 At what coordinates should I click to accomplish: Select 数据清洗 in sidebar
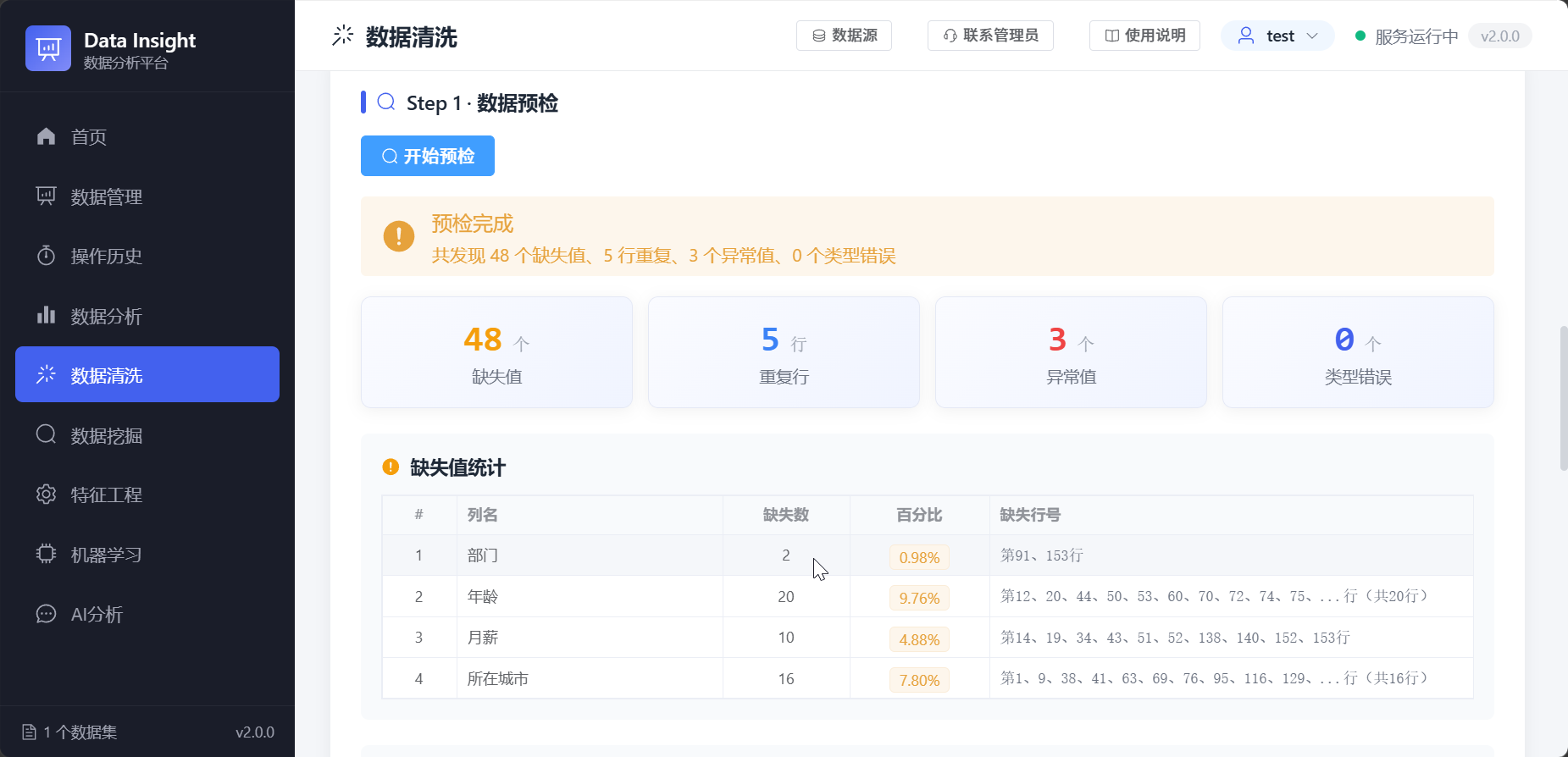[147, 374]
